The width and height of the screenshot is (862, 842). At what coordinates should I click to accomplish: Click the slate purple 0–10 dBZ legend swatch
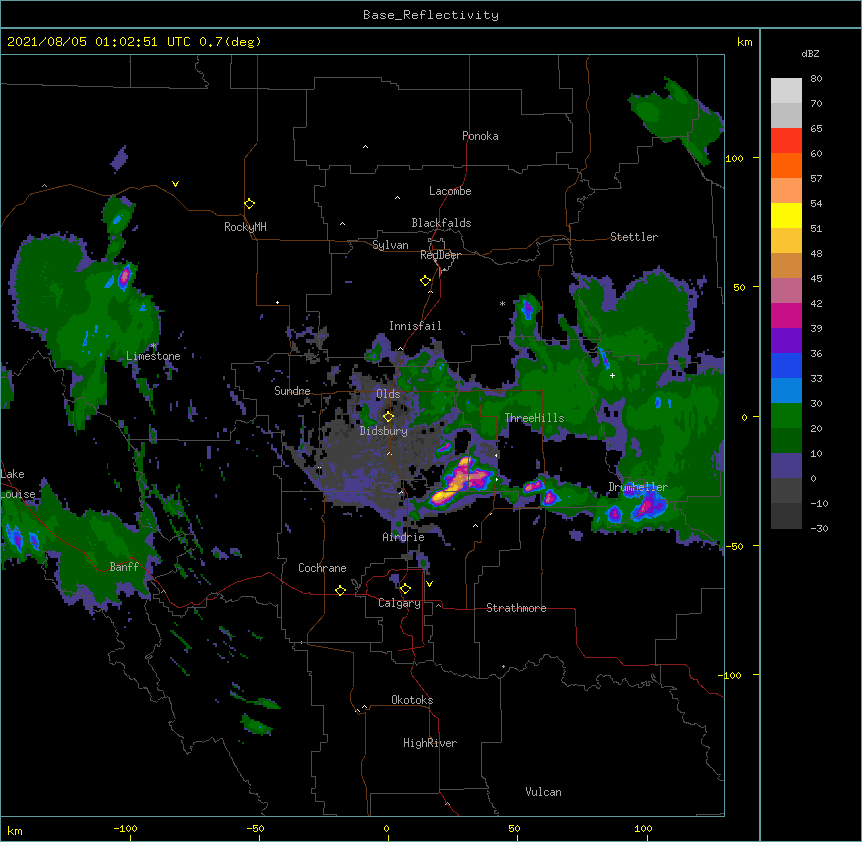786,466
